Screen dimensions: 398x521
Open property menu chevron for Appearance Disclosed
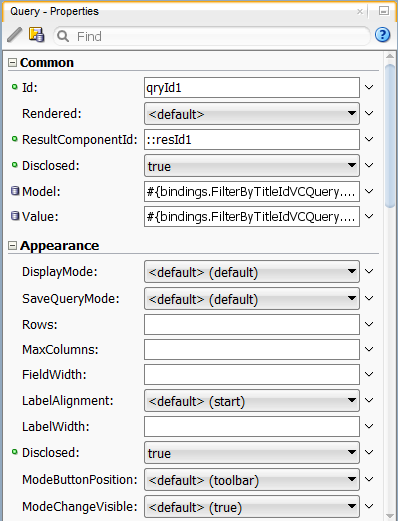pos(369,452)
